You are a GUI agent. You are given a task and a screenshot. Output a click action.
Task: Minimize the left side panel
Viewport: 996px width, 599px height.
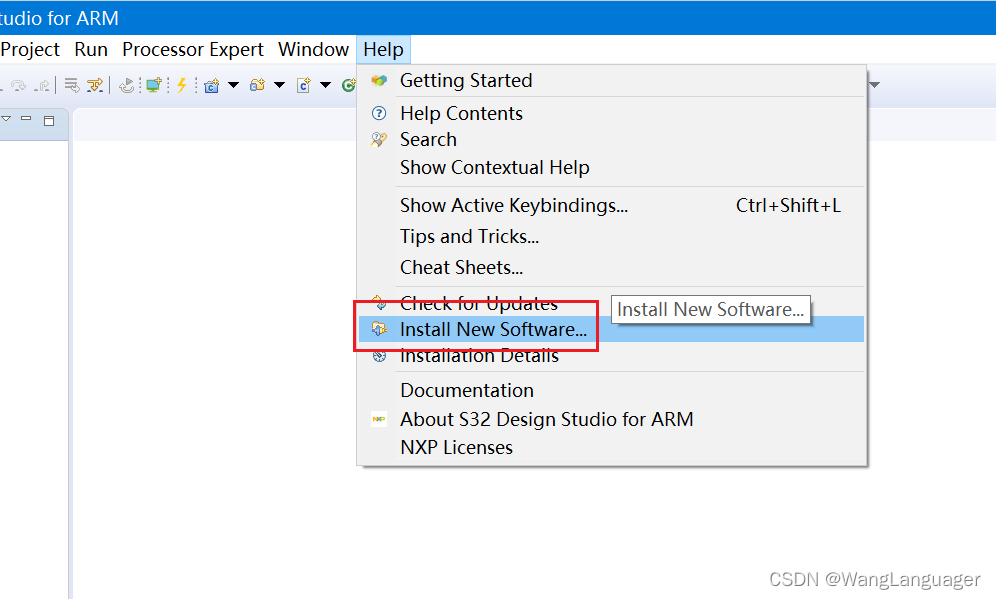tap(26, 118)
